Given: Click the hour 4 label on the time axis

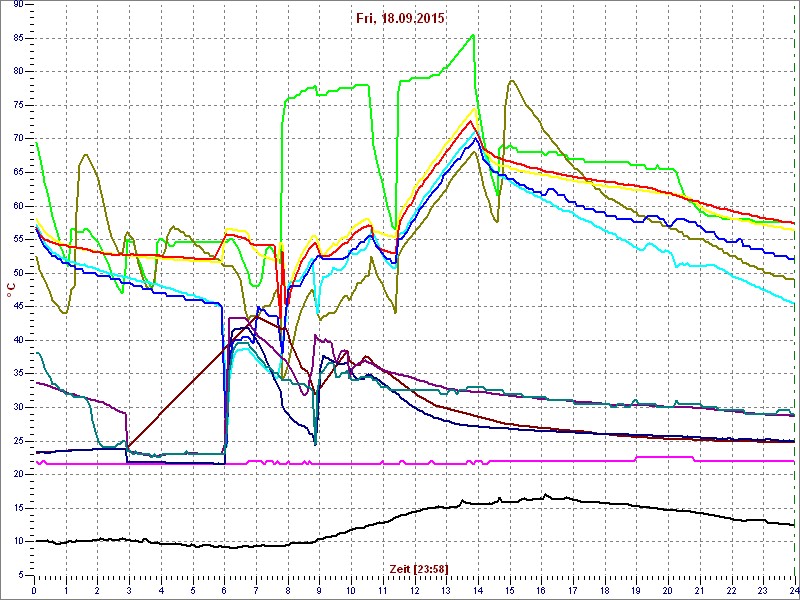Looking at the screenshot, I should coord(161,592).
